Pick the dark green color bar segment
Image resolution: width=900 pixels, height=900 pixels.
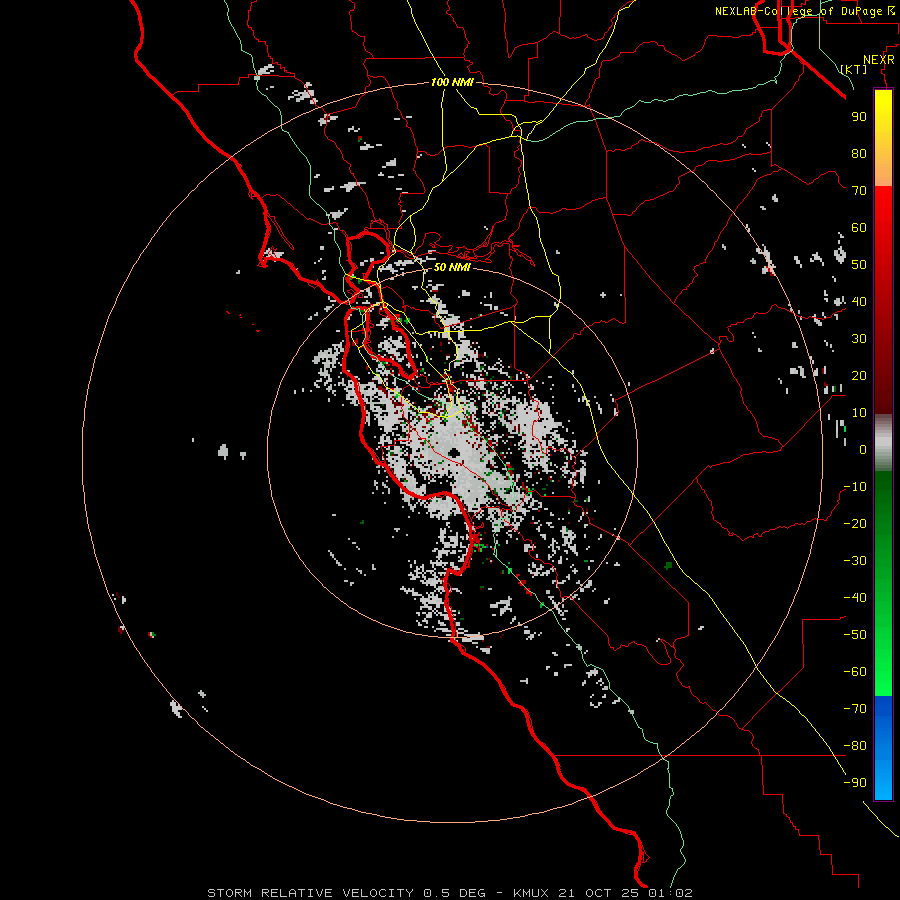(x=883, y=494)
